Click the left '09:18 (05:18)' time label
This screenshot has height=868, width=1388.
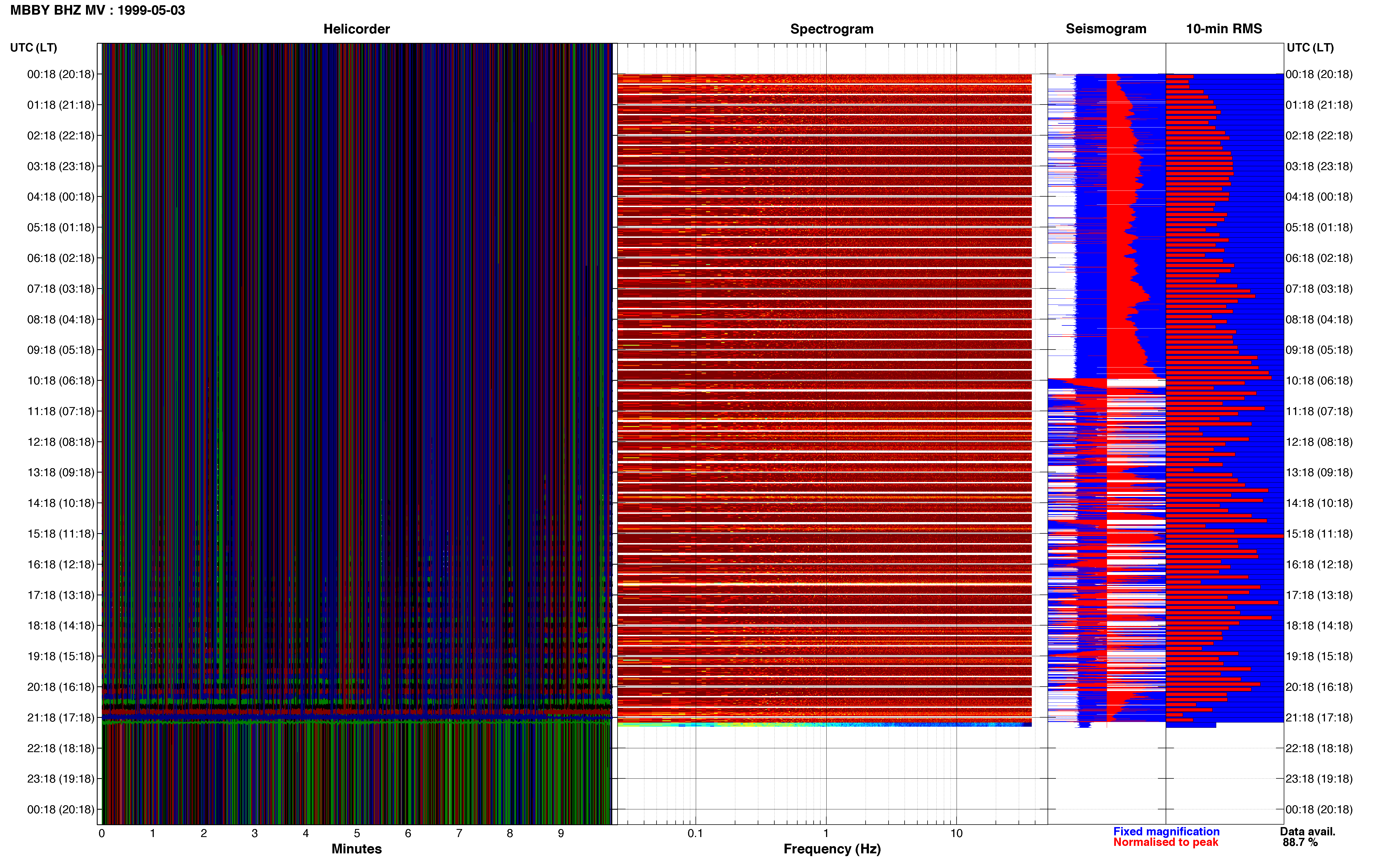coord(61,350)
